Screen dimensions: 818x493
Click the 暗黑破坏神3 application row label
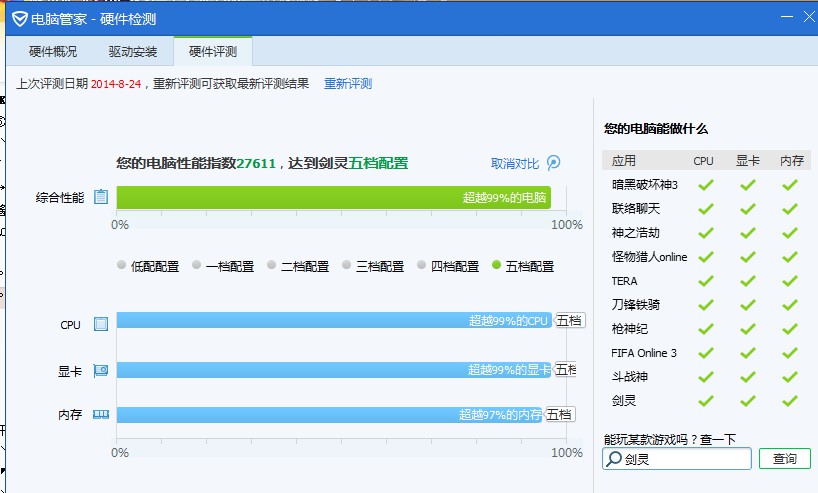coord(644,185)
